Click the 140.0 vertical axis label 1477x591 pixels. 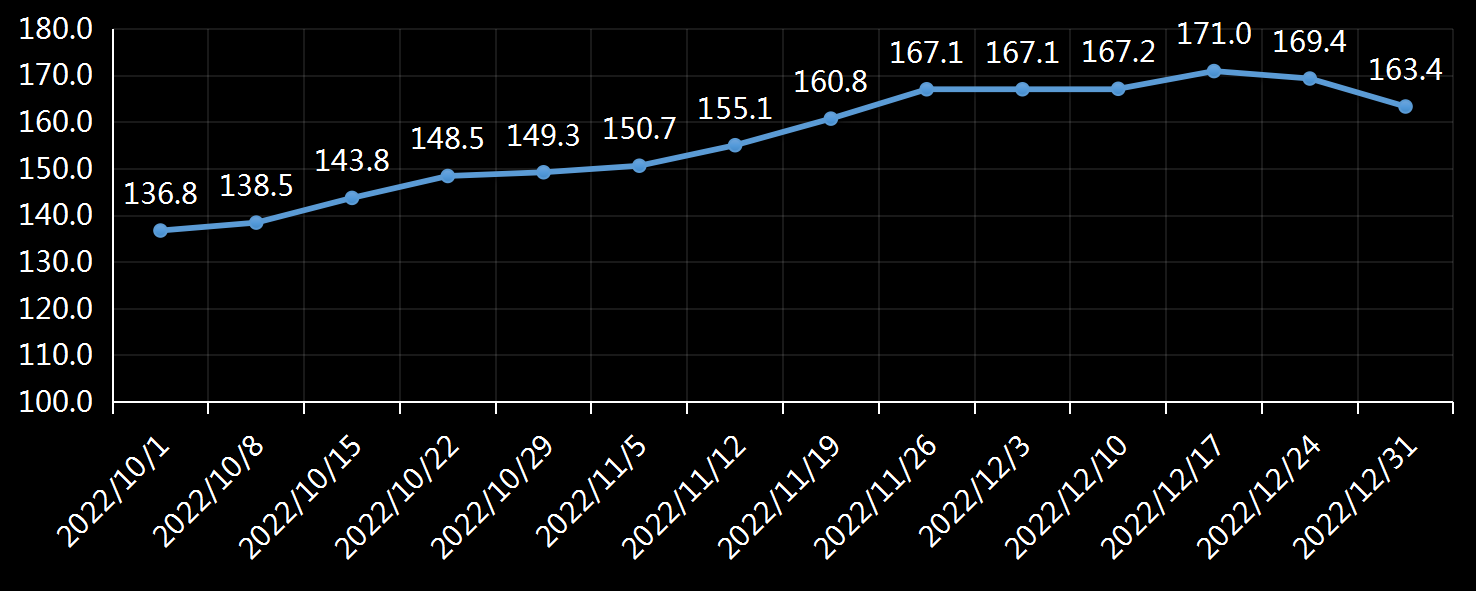(x=56, y=216)
